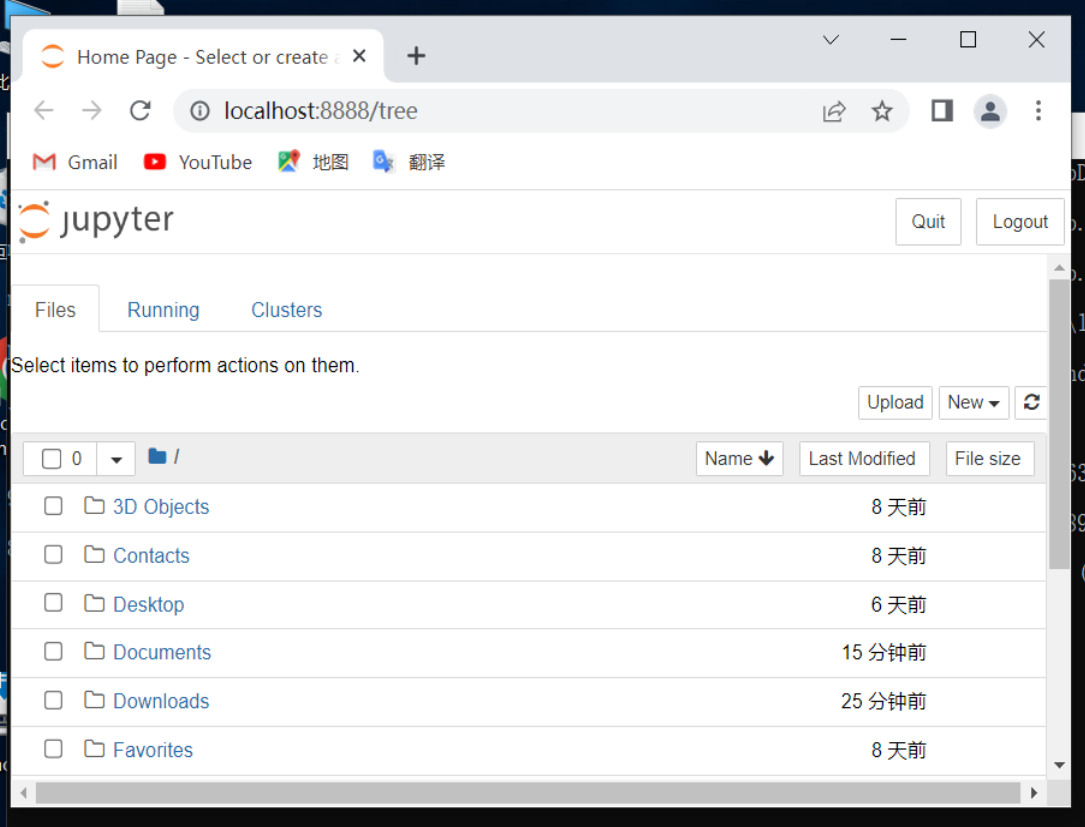Open Chrome's three-dot menu
1085x827 pixels.
pyautogui.click(x=1039, y=111)
